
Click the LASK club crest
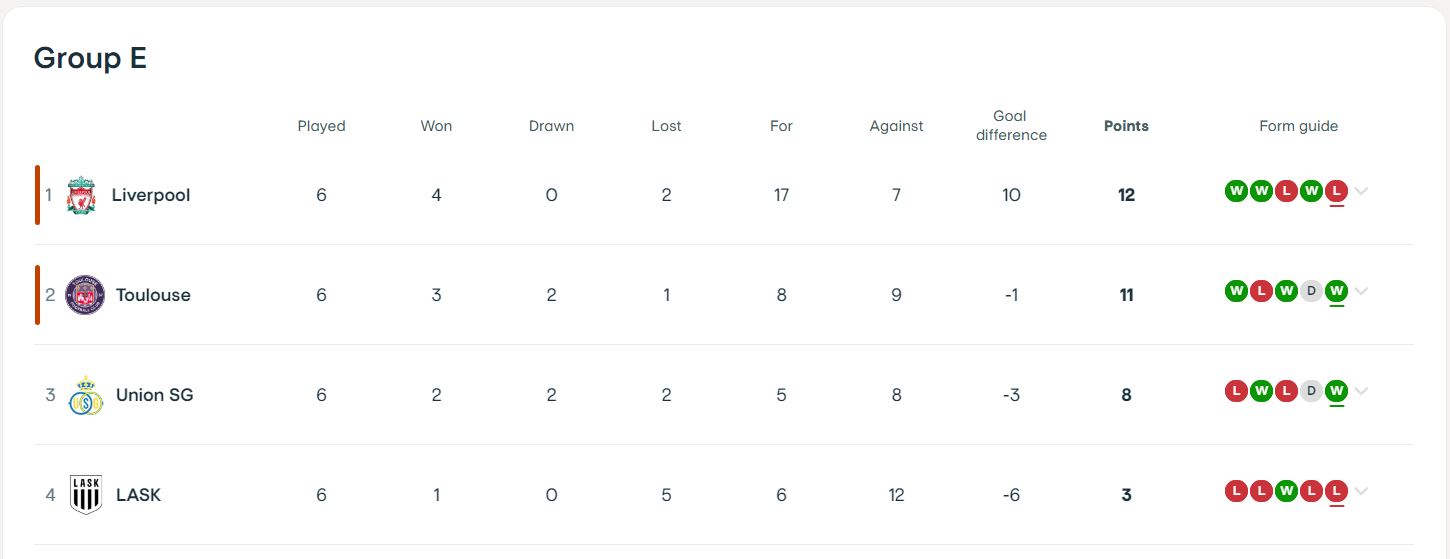[85, 495]
